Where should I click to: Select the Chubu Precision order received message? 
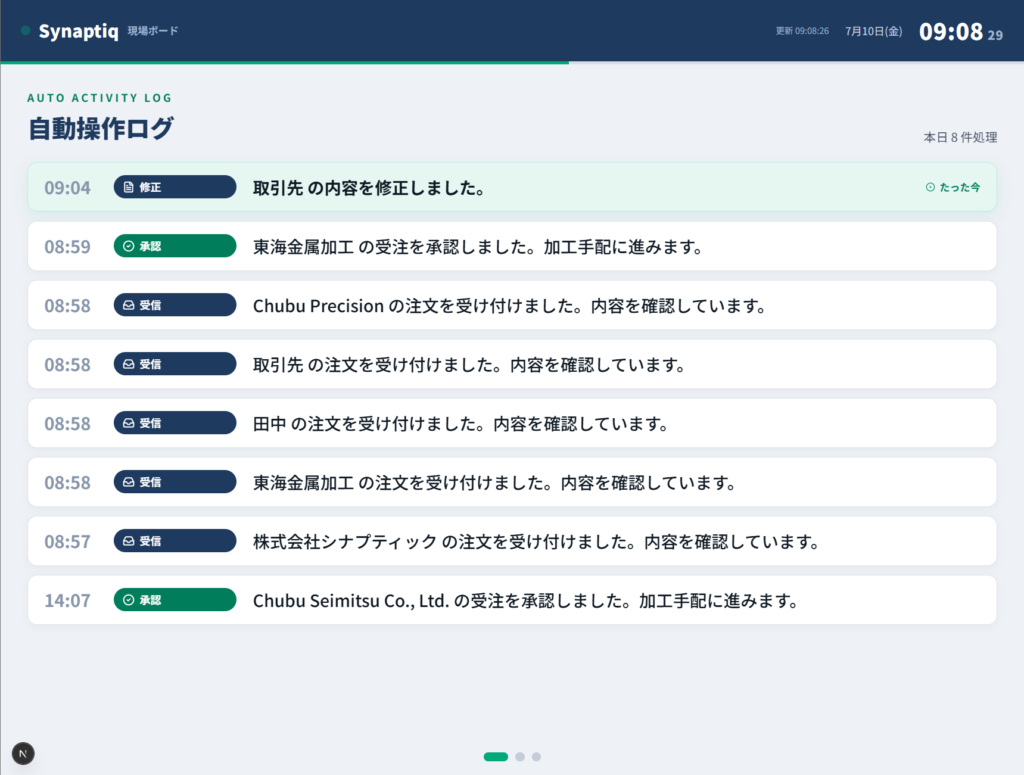(509, 306)
